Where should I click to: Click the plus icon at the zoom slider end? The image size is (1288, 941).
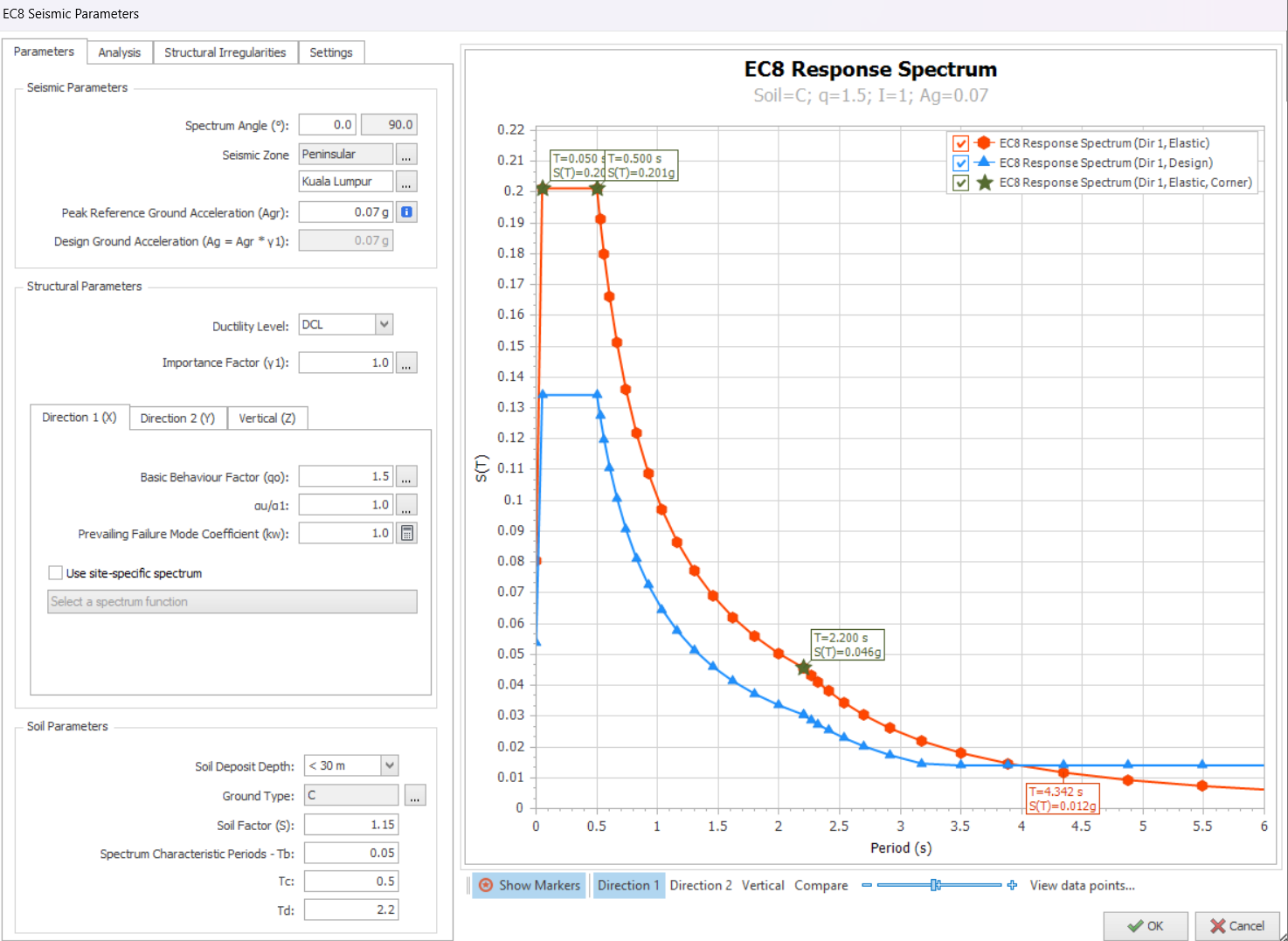[1012, 885]
